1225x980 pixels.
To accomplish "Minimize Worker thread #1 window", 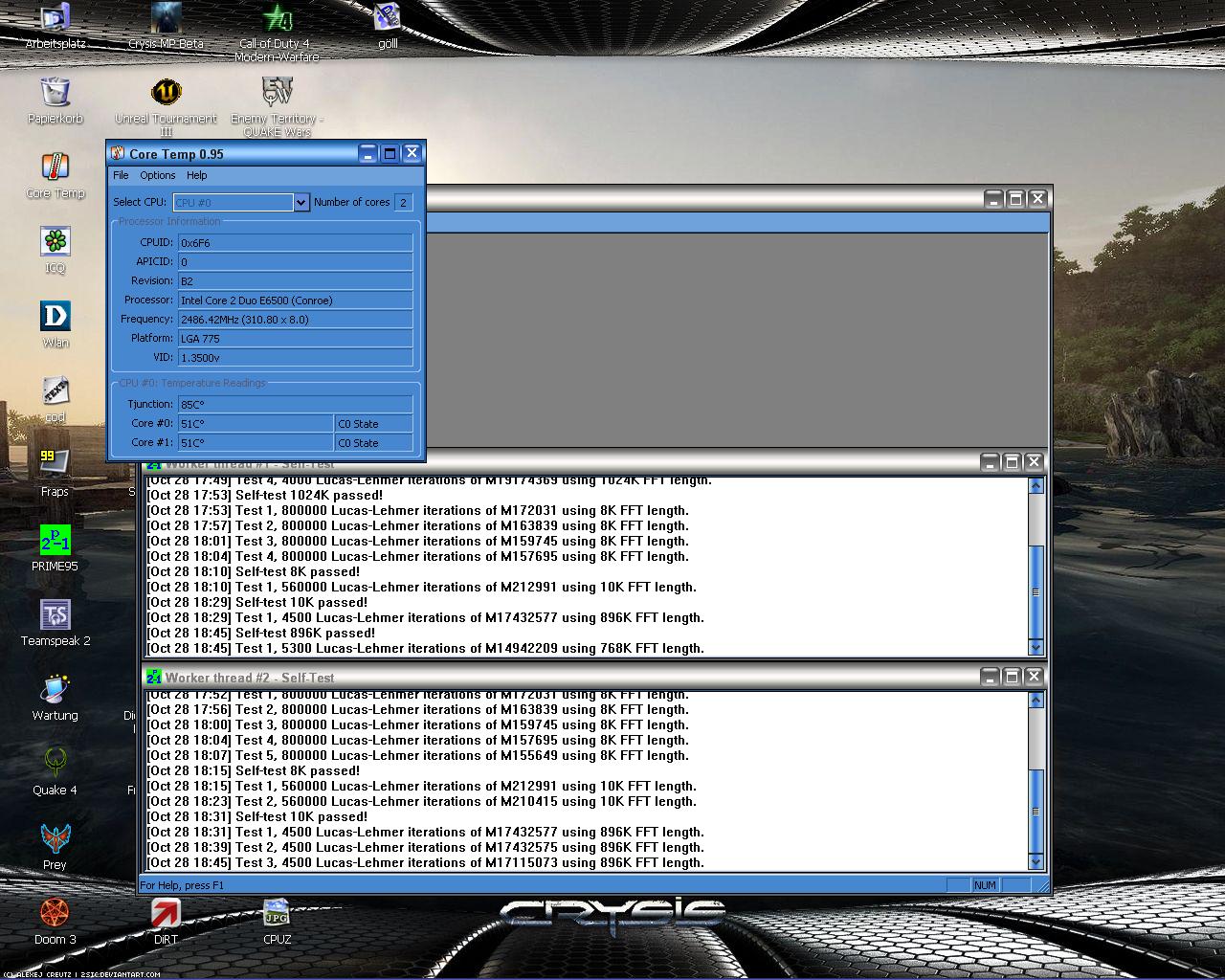I will (x=990, y=462).
